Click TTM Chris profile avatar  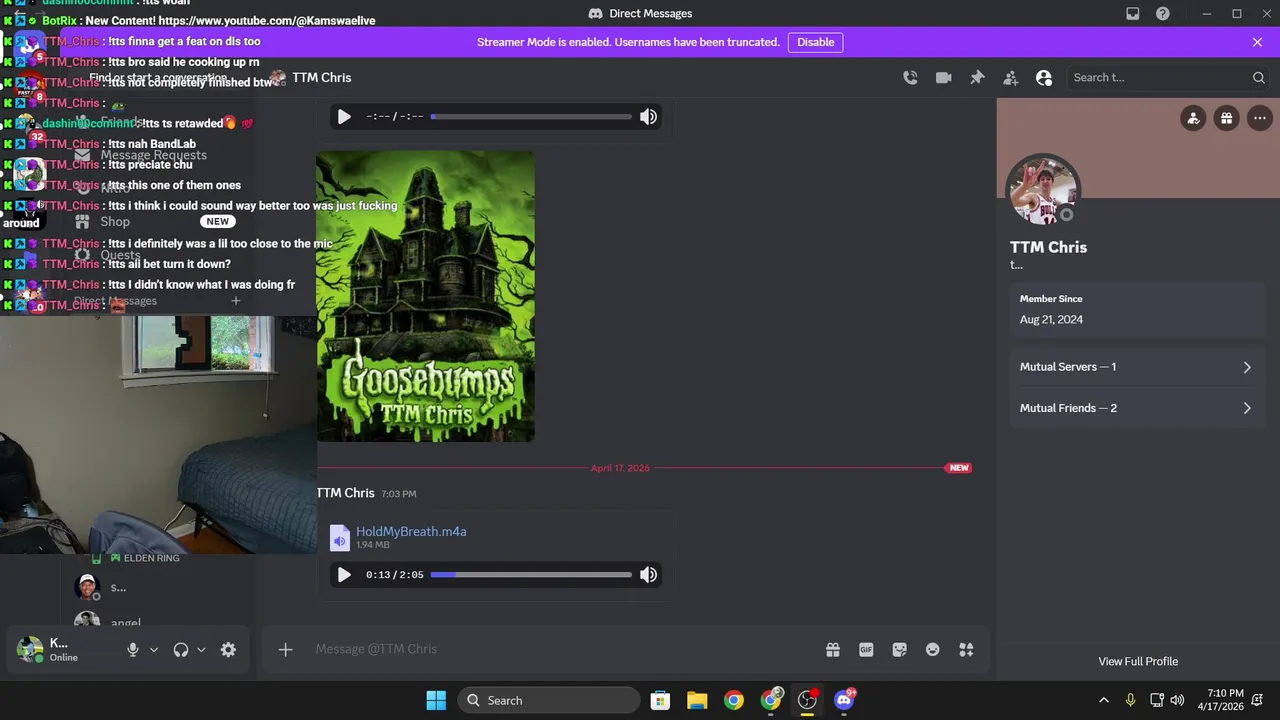tap(1043, 190)
